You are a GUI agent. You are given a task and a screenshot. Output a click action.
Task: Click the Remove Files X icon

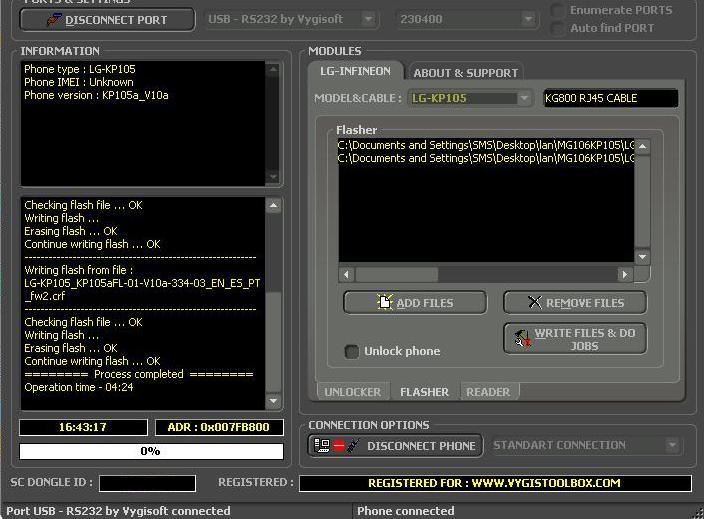535,302
